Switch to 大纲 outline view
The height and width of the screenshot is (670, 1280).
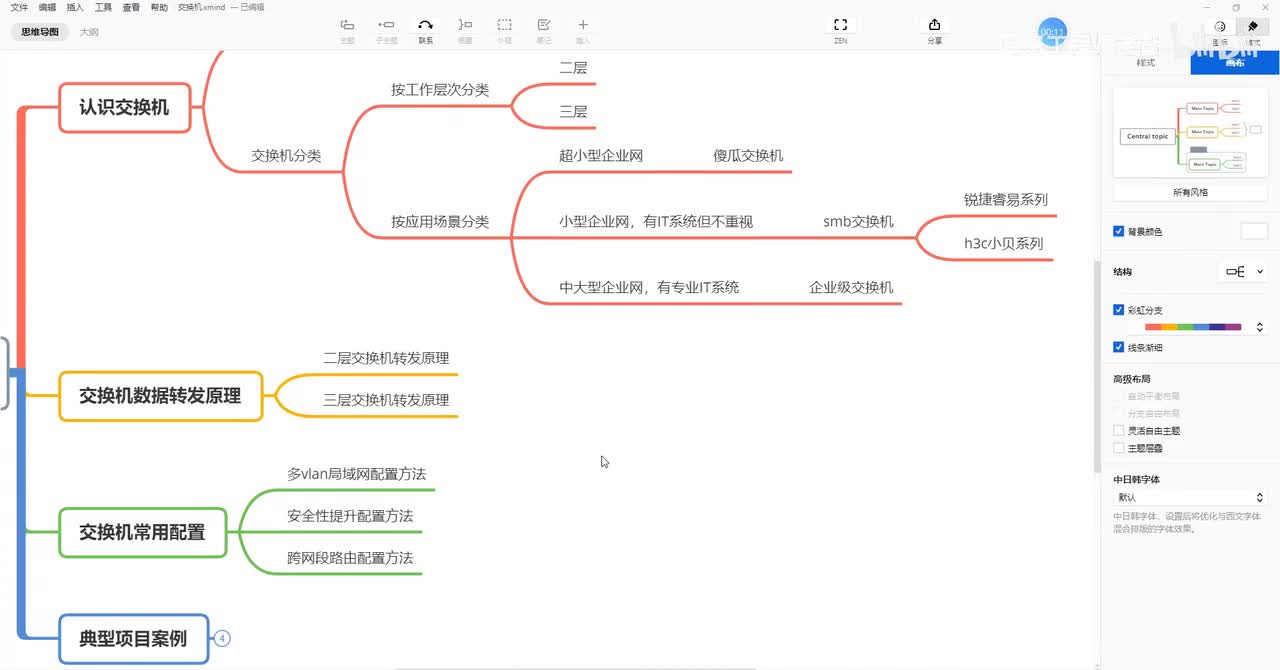coord(89,32)
